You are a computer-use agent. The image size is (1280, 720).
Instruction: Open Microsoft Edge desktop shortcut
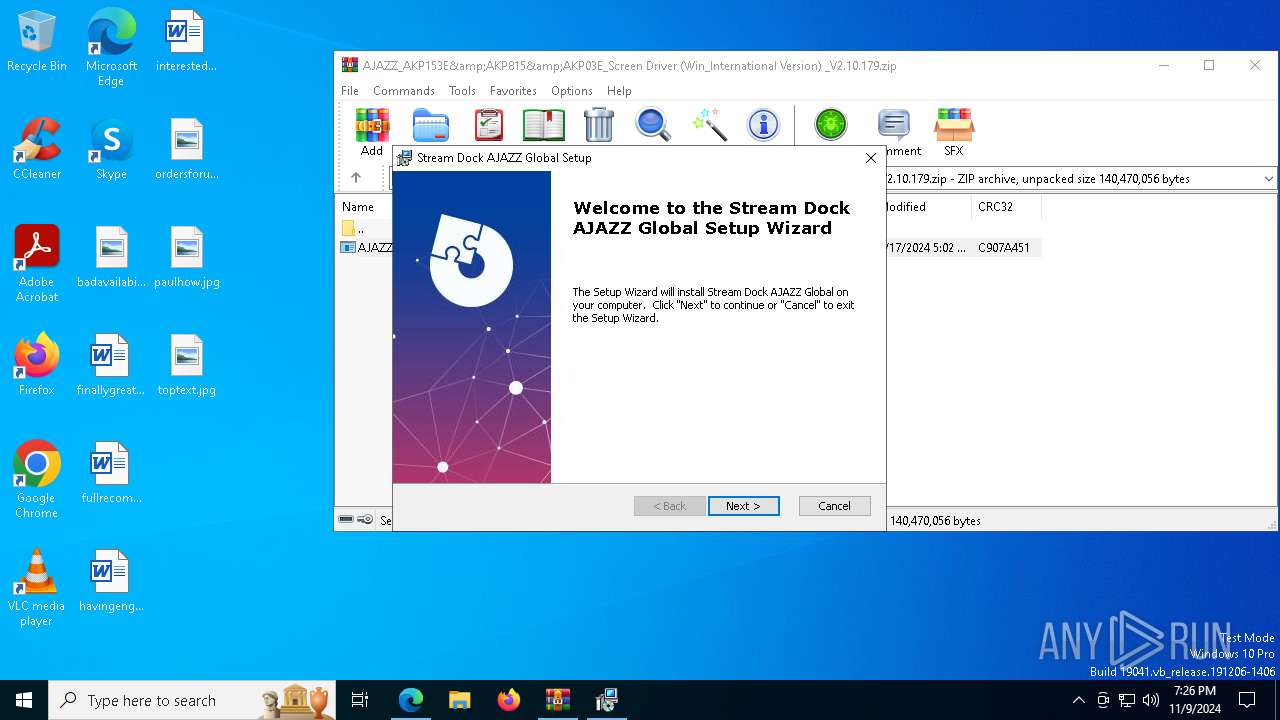pos(111,48)
